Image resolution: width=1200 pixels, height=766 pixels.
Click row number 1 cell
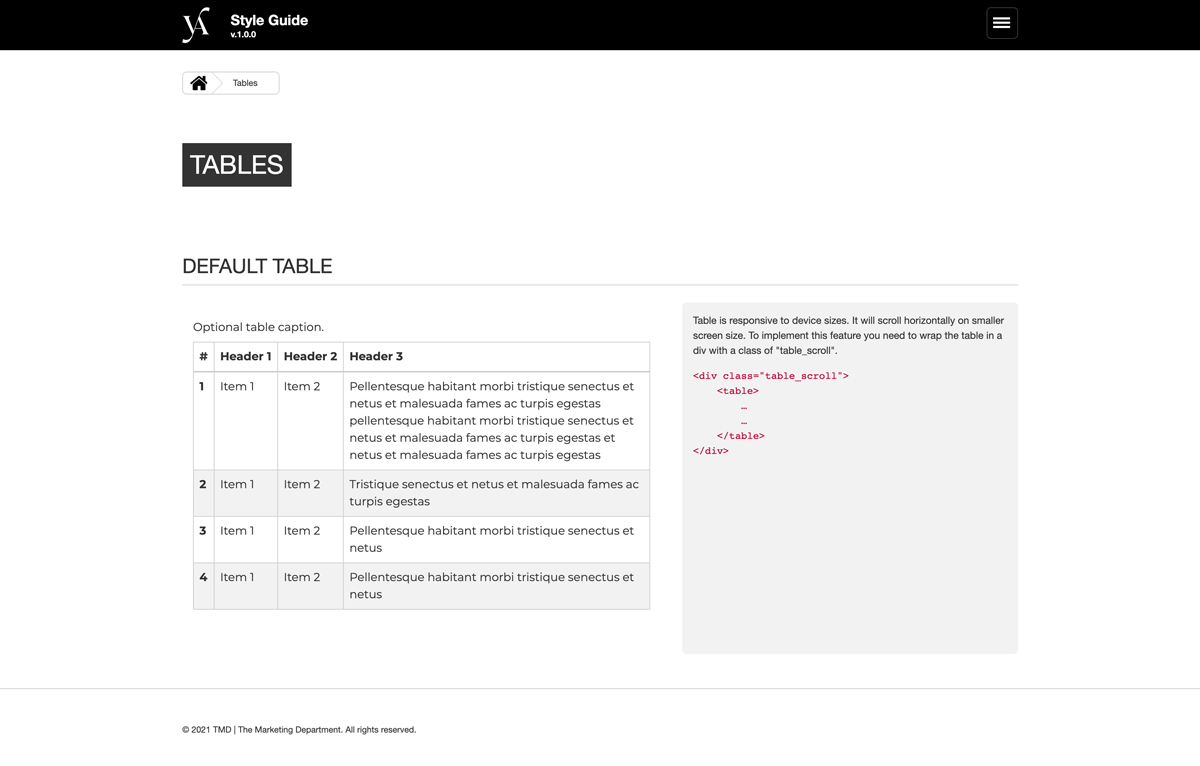point(202,387)
